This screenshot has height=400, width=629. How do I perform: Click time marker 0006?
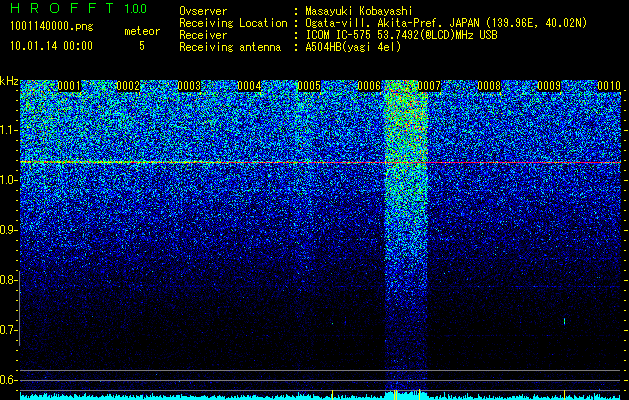pyautogui.click(x=369, y=86)
